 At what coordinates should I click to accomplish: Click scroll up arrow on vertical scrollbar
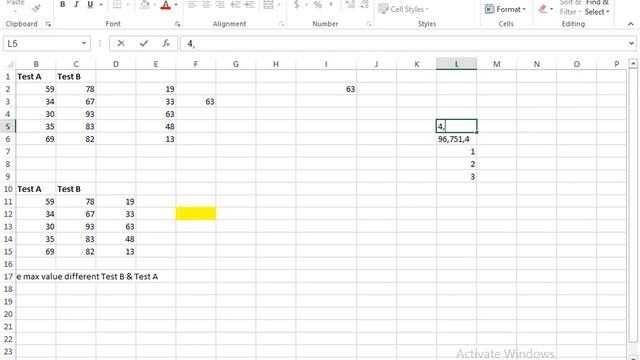pos(633,64)
